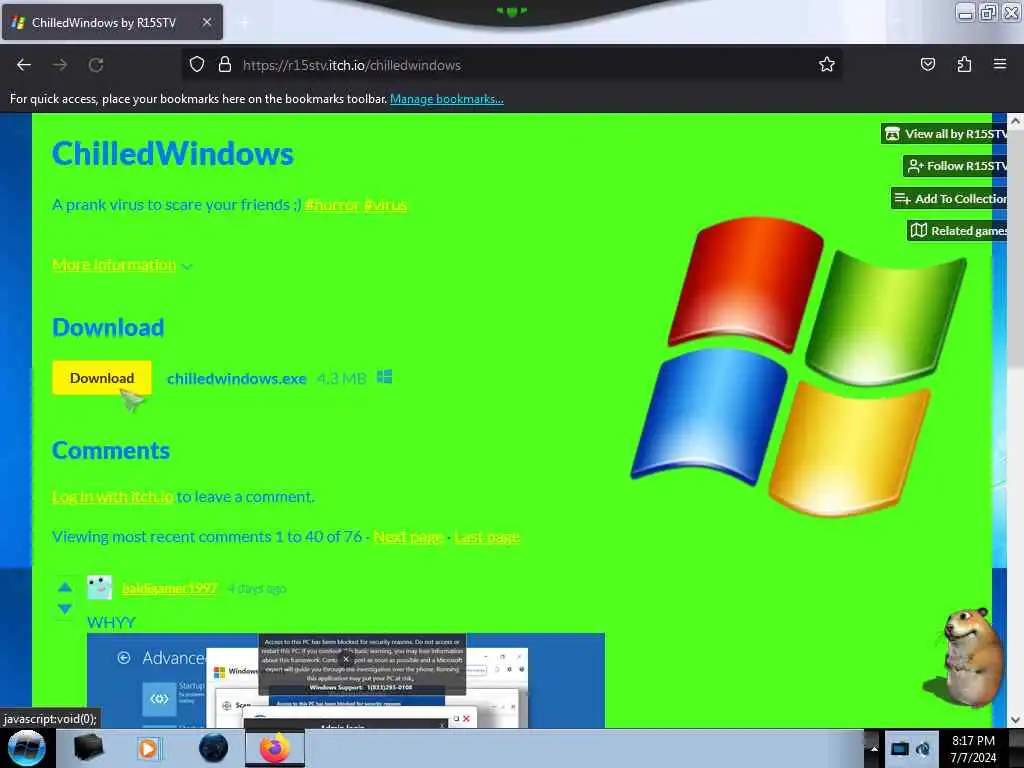Click Related games button
The height and width of the screenshot is (768, 1024).
(x=957, y=231)
